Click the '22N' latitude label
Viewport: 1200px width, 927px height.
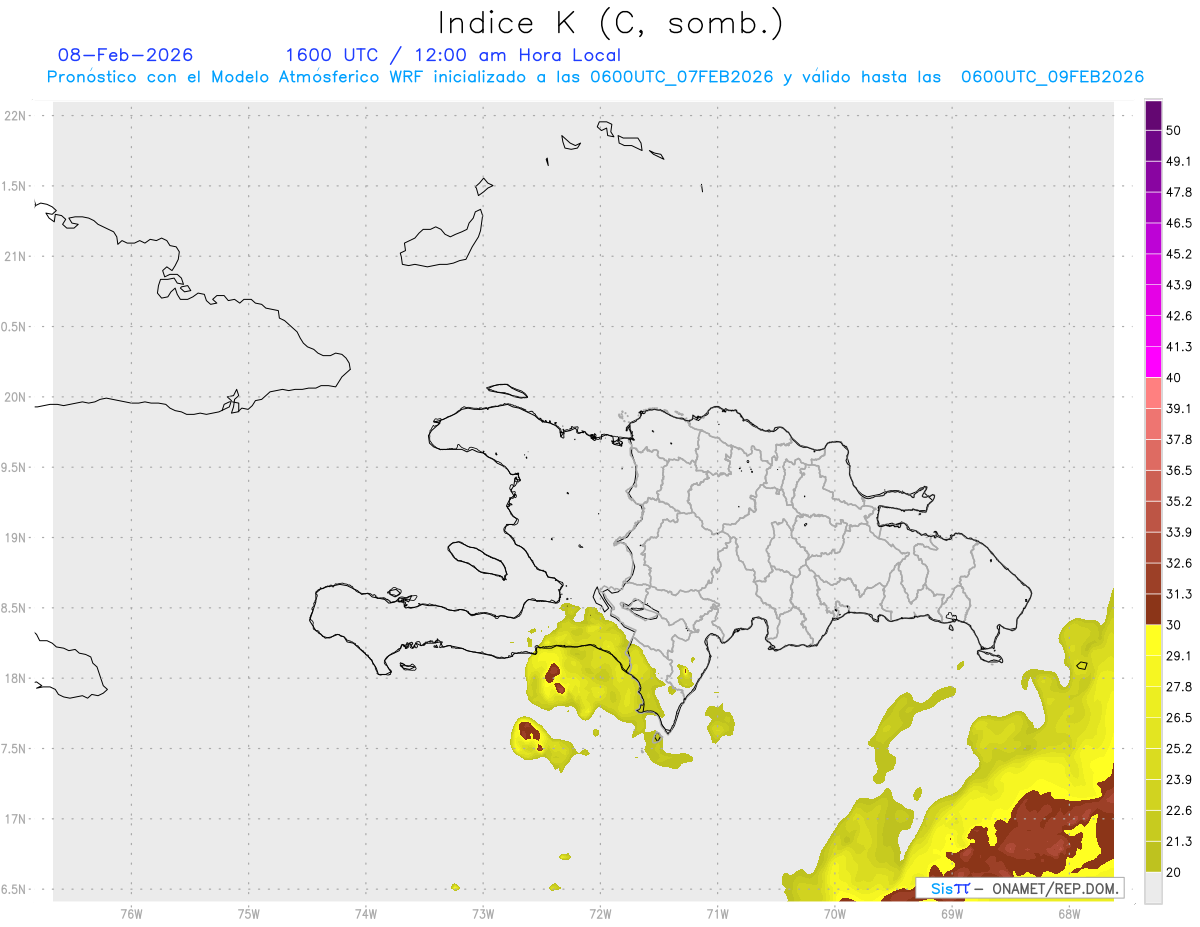(x=16, y=116)
